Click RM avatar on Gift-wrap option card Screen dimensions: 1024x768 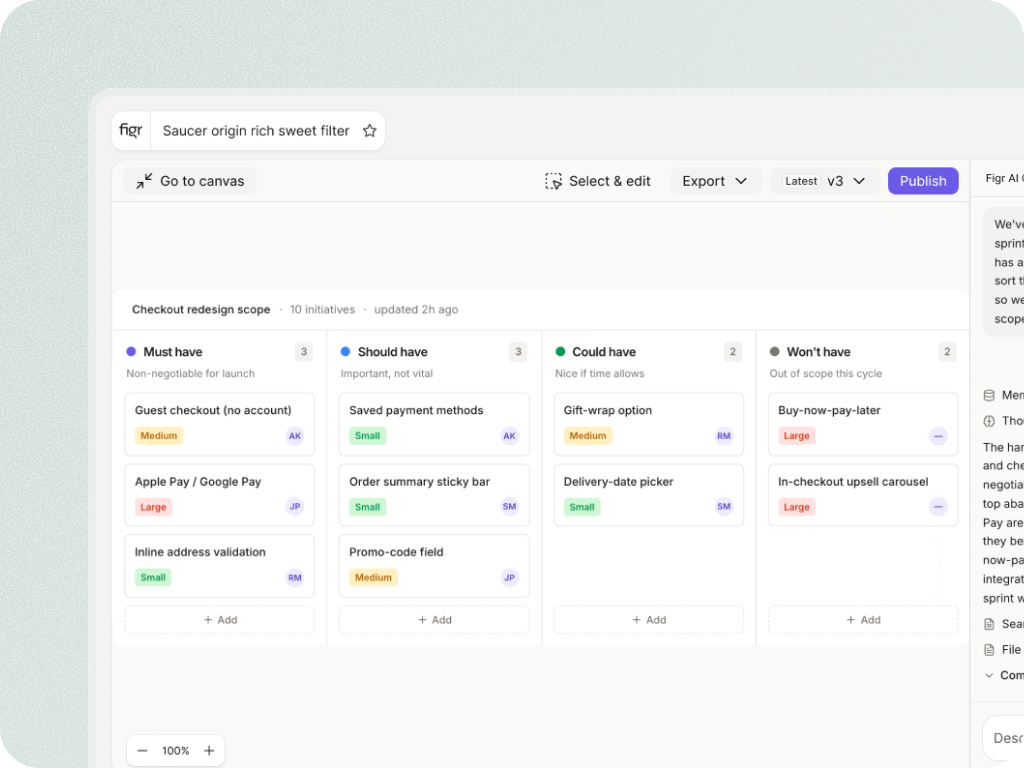point(724,436)
